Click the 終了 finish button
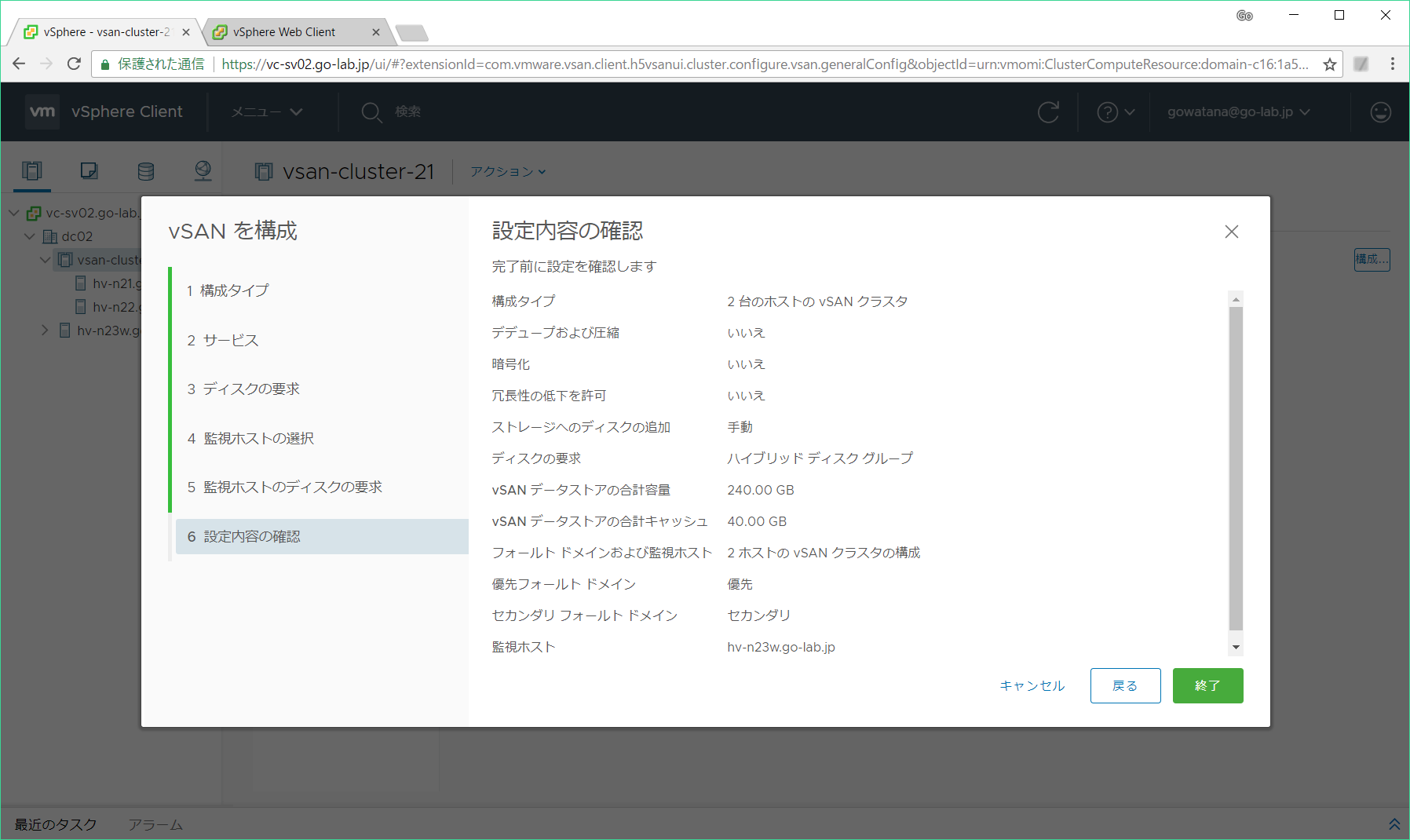 (1207, 685)
